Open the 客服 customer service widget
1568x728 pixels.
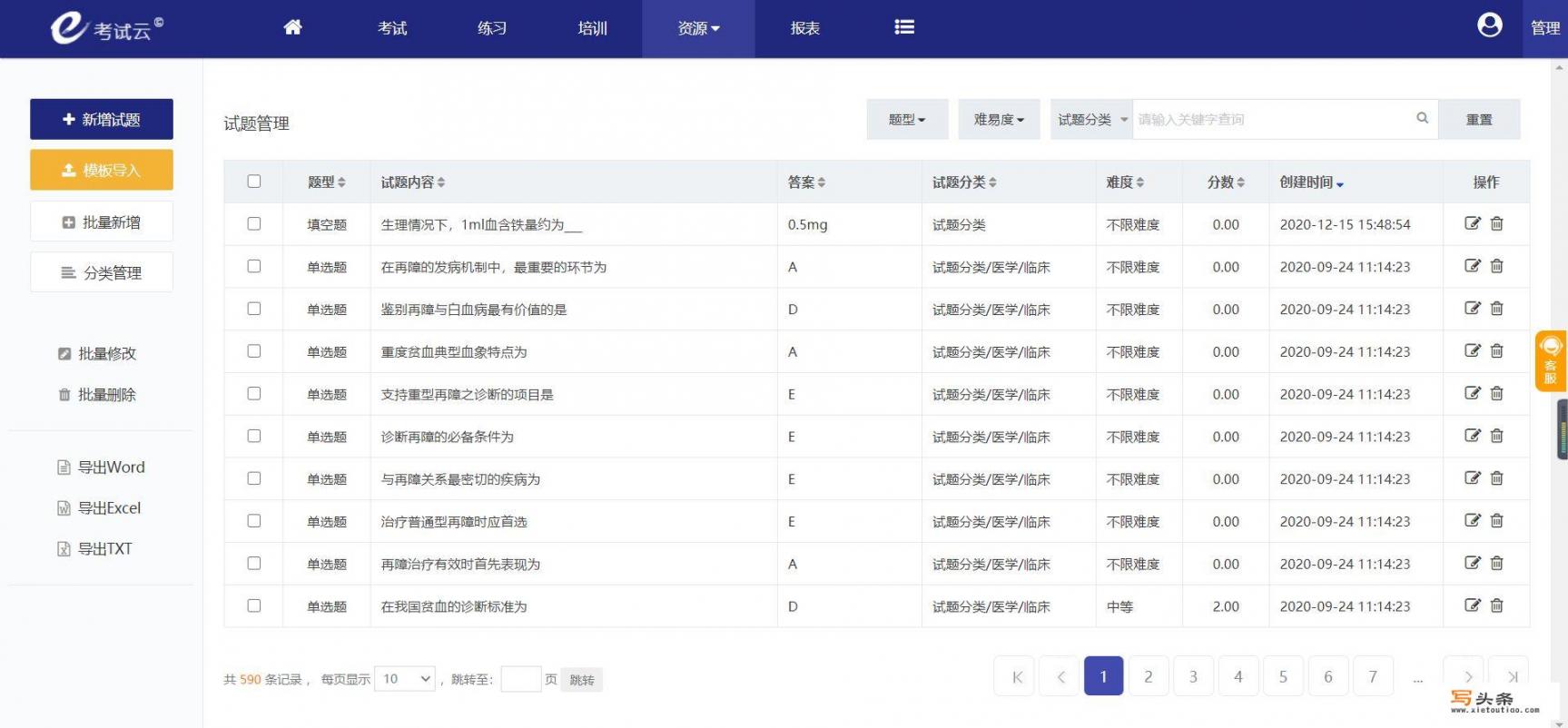[1551, 361]
